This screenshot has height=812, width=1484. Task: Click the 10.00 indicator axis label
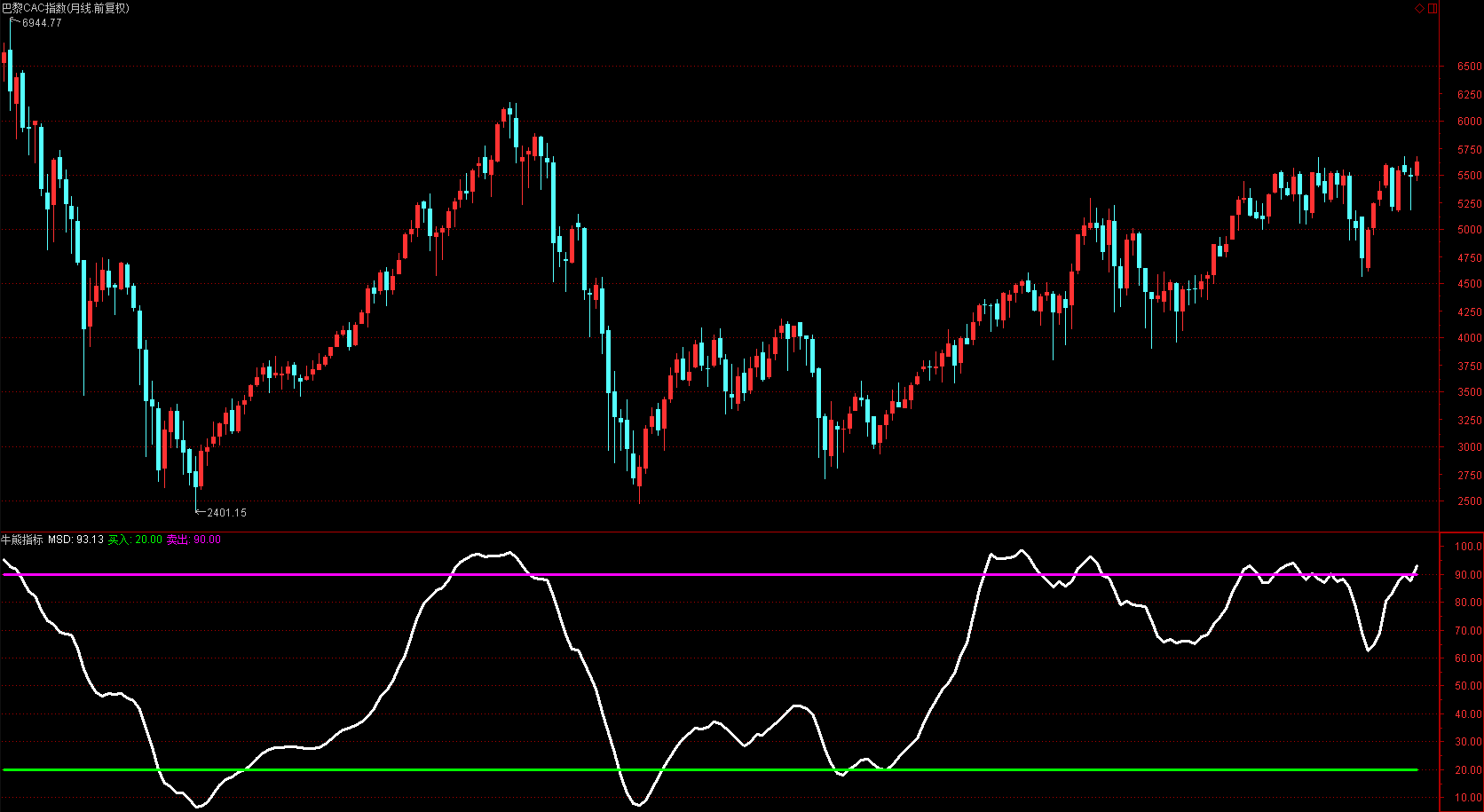tap(1468, 798)
